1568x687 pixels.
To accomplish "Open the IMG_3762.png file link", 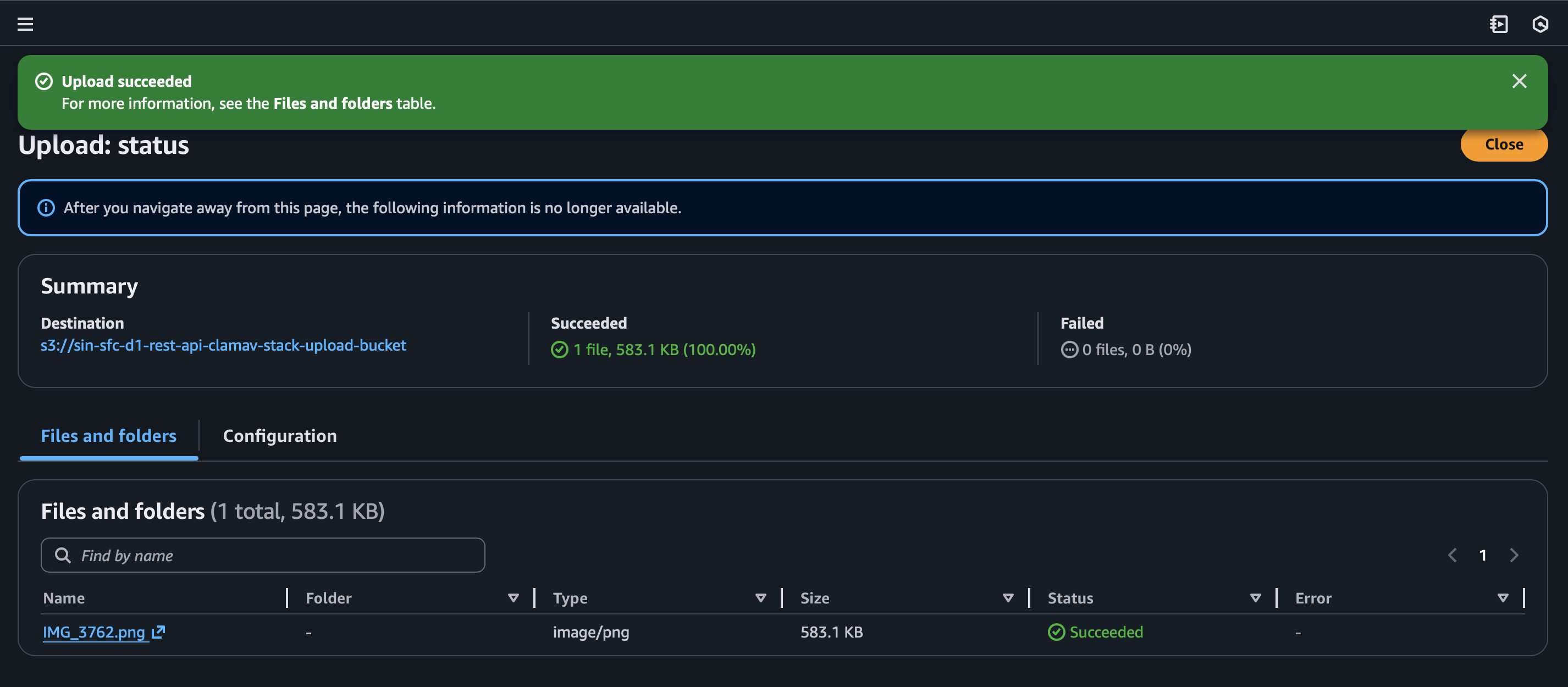I will pos(93,631).
